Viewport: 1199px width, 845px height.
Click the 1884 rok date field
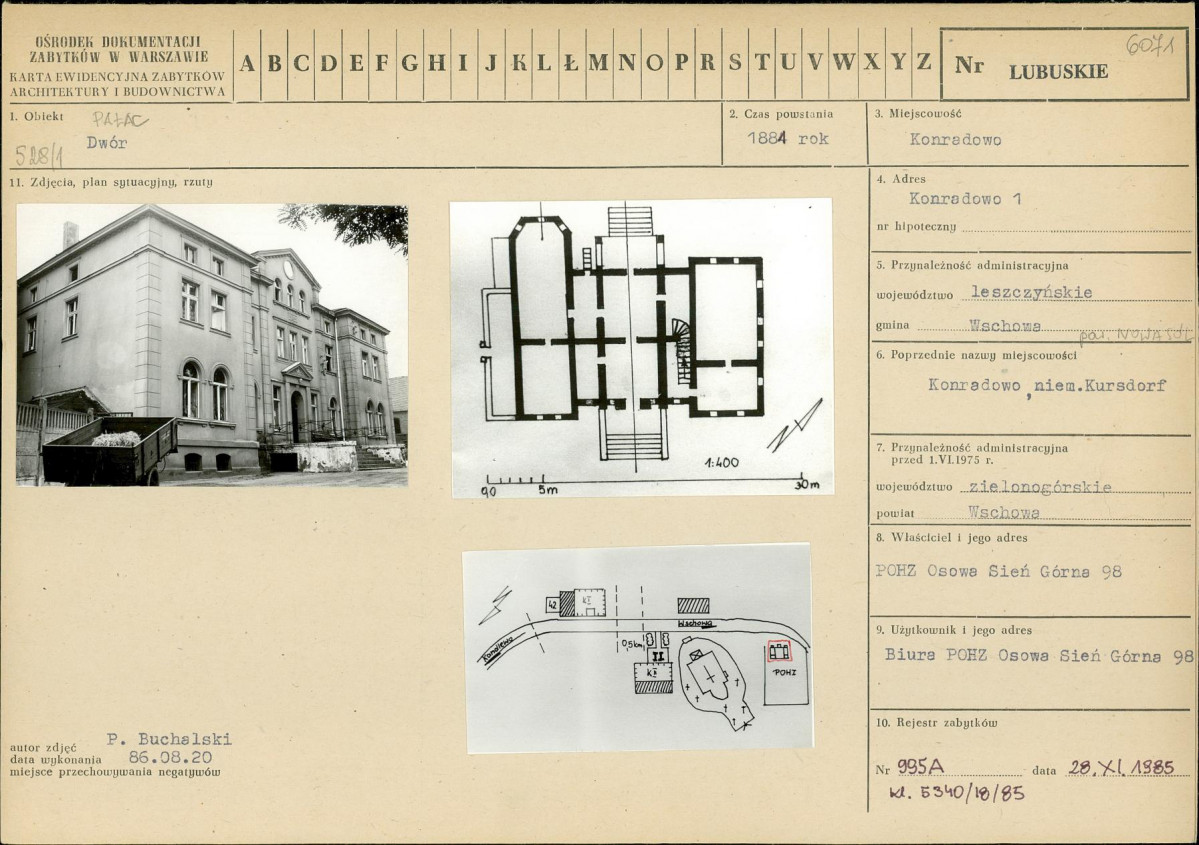[x=788, y=139]
